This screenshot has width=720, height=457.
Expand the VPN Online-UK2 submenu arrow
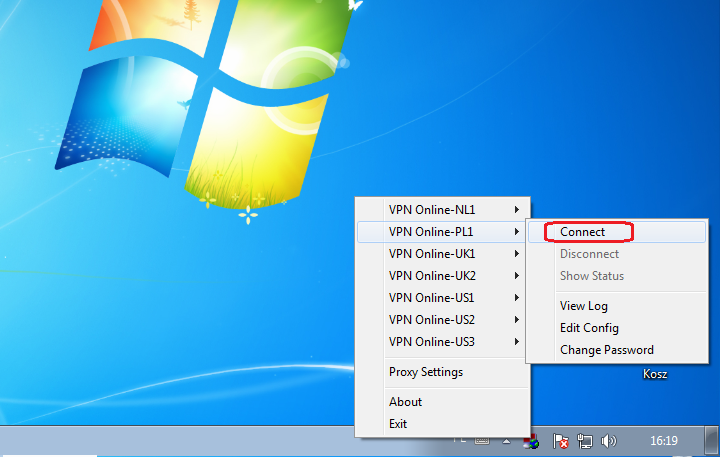(x=517, y=276)
